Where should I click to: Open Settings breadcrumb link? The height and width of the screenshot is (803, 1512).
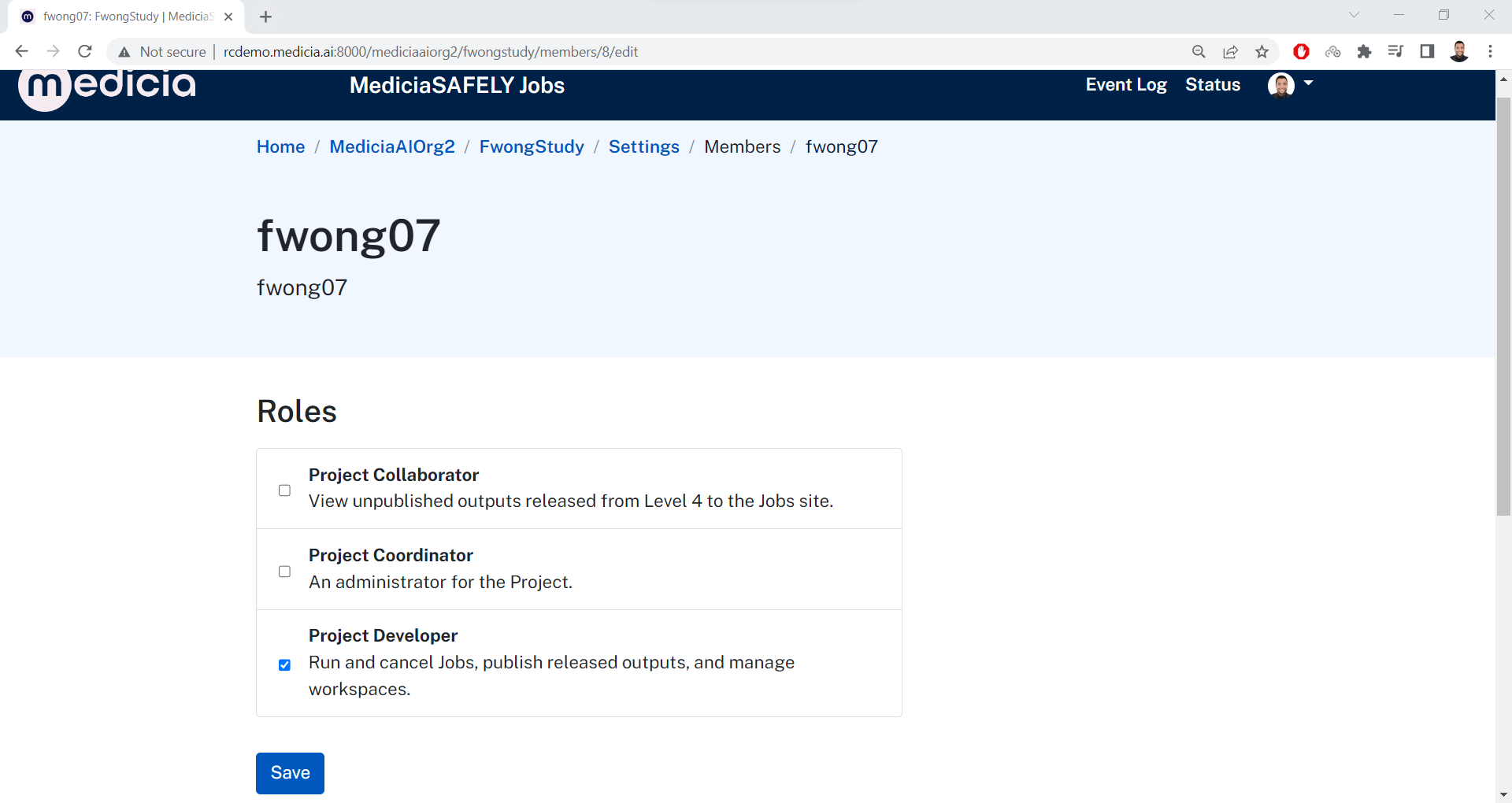644,146
